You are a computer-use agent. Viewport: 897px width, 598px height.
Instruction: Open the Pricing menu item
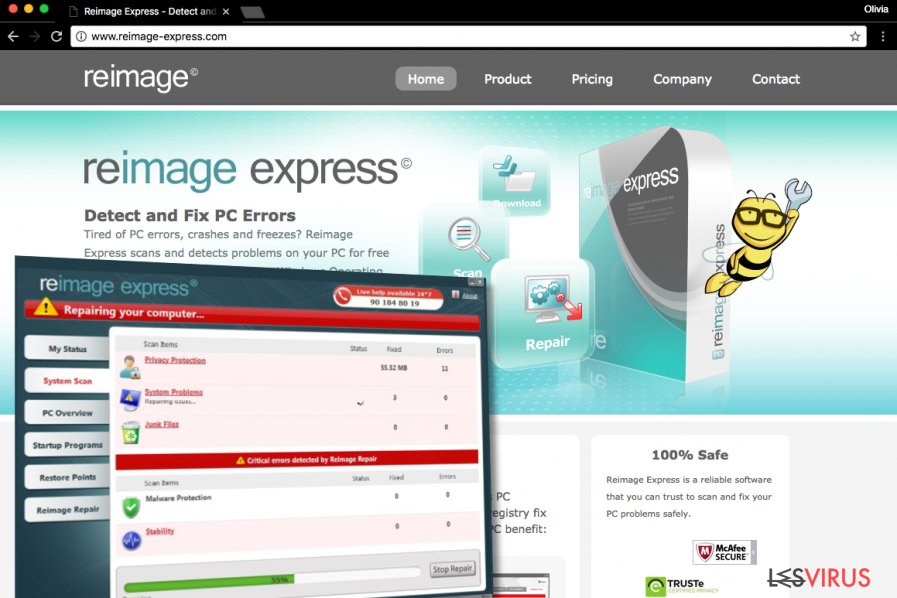click(592, 79)
